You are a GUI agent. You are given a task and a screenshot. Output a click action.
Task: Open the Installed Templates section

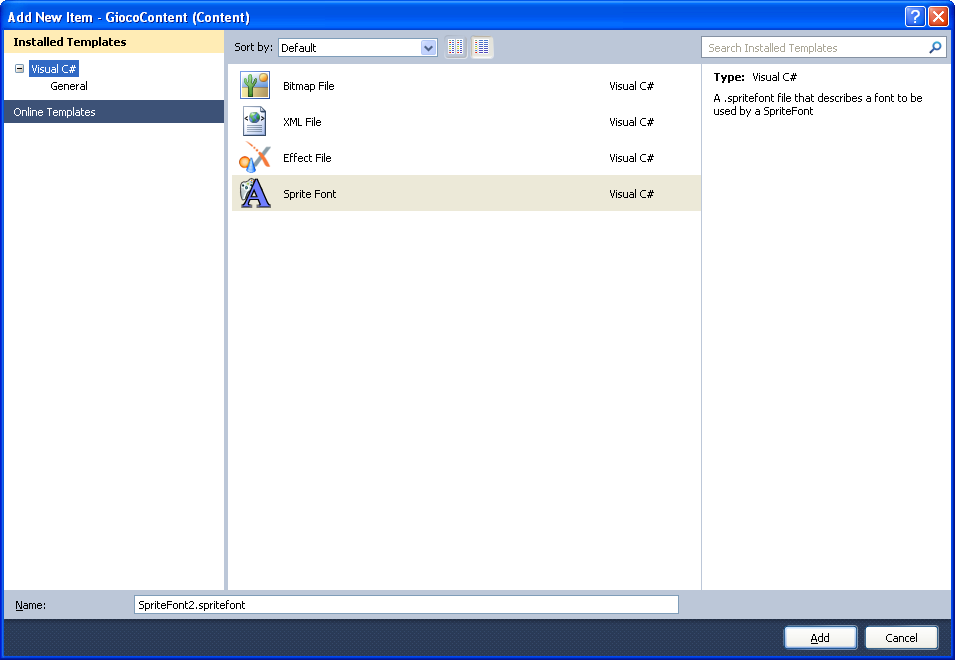click(114, 42)
